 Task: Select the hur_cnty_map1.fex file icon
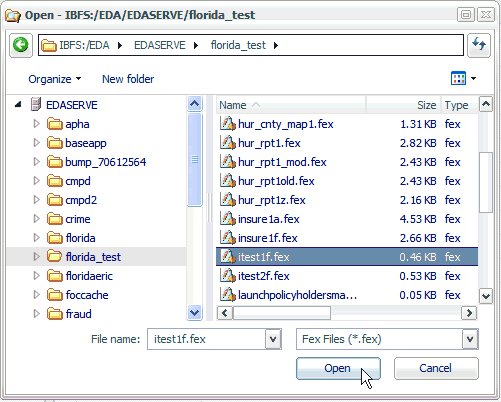tap(228, 124)
